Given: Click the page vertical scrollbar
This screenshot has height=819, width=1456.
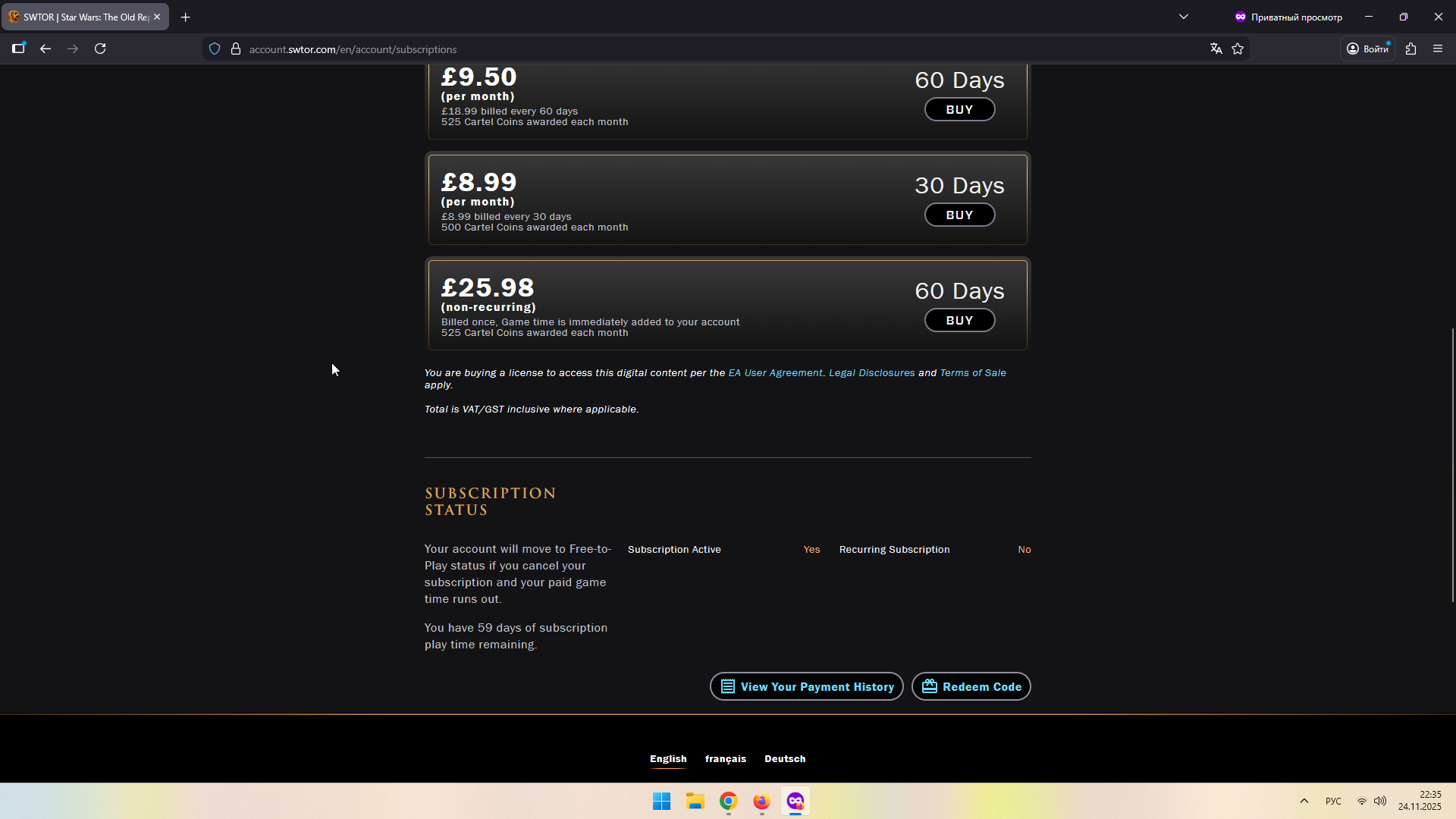Looking at the screenshot, I should (x=1452, y=465).
